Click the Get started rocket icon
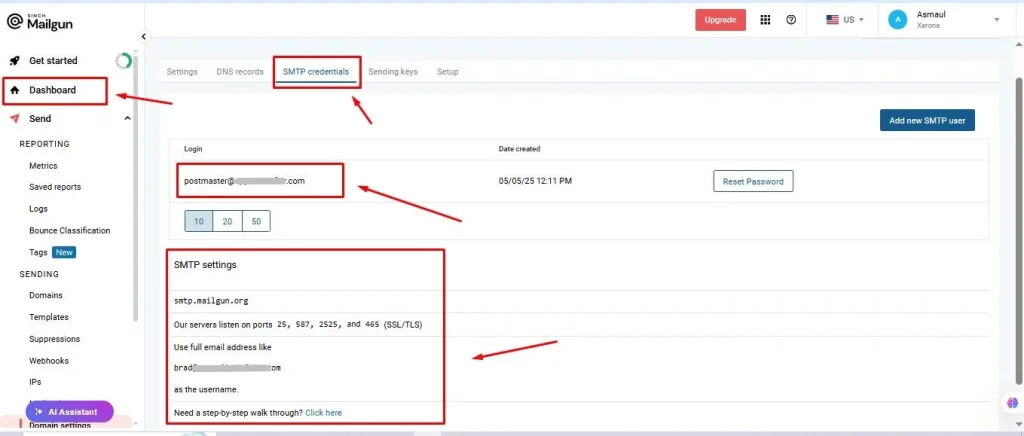This screenshot has height=436, width=1024. pos(14,61)
